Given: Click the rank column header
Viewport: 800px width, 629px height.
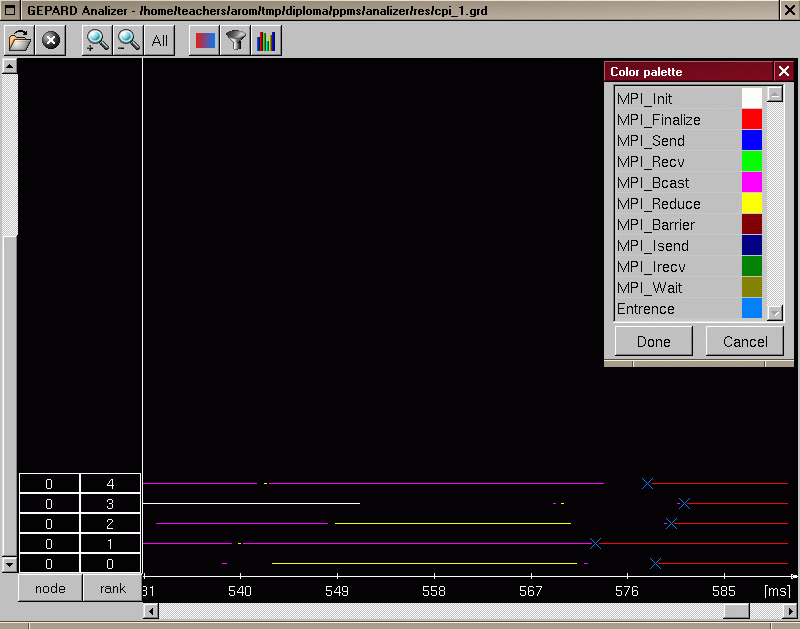Looking at the screenshot, I should 112,589.
